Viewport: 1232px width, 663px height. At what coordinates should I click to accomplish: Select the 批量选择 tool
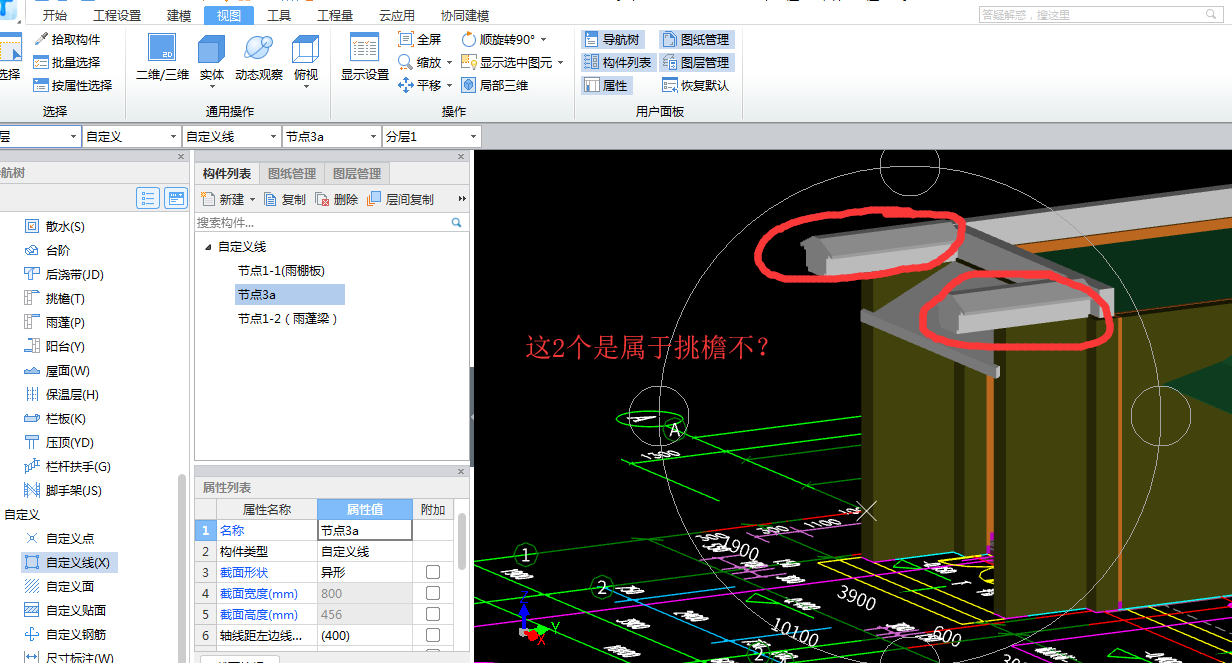click(67, 62)
